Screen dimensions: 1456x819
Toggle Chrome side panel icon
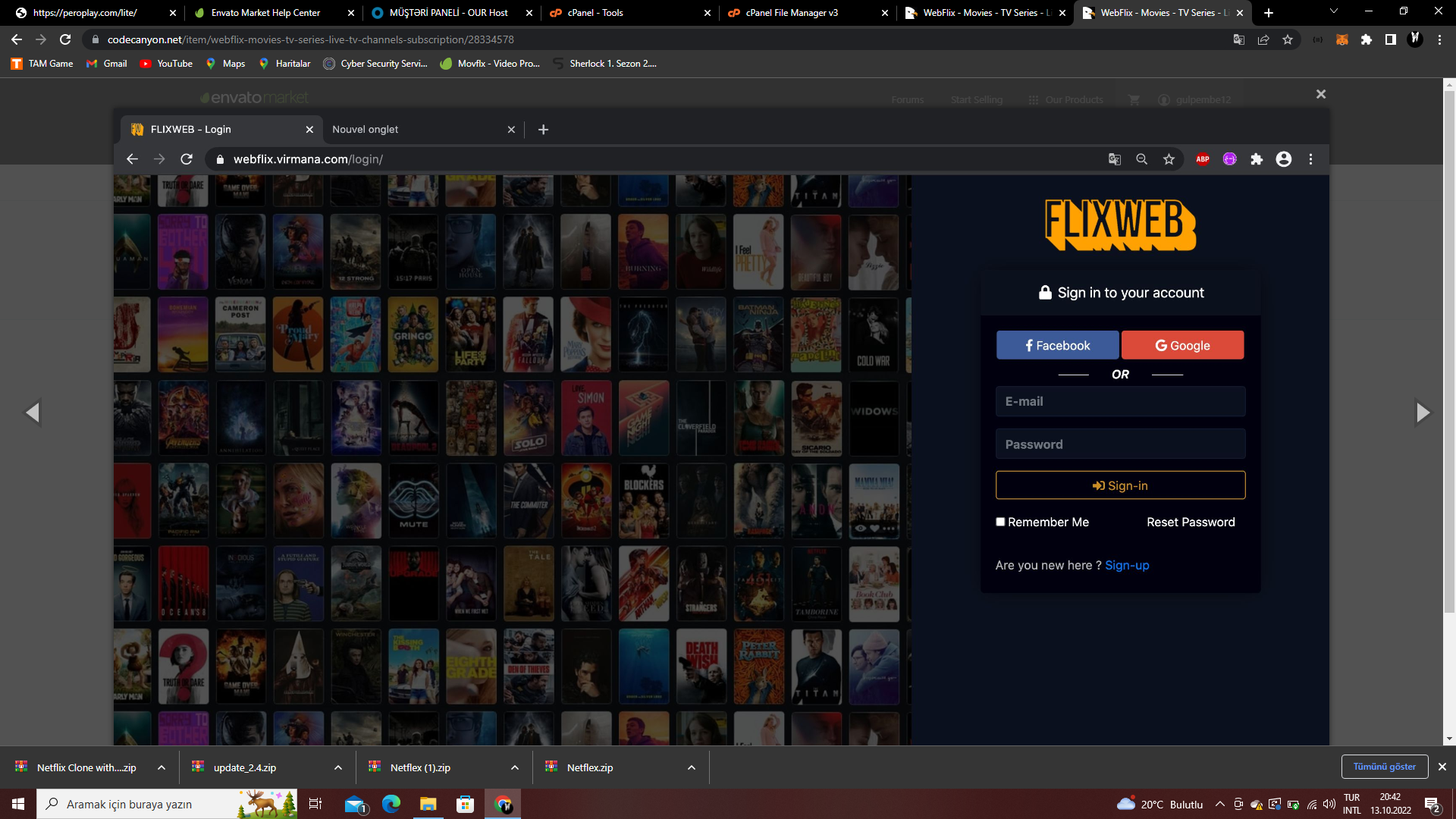tap(1391, 39)
